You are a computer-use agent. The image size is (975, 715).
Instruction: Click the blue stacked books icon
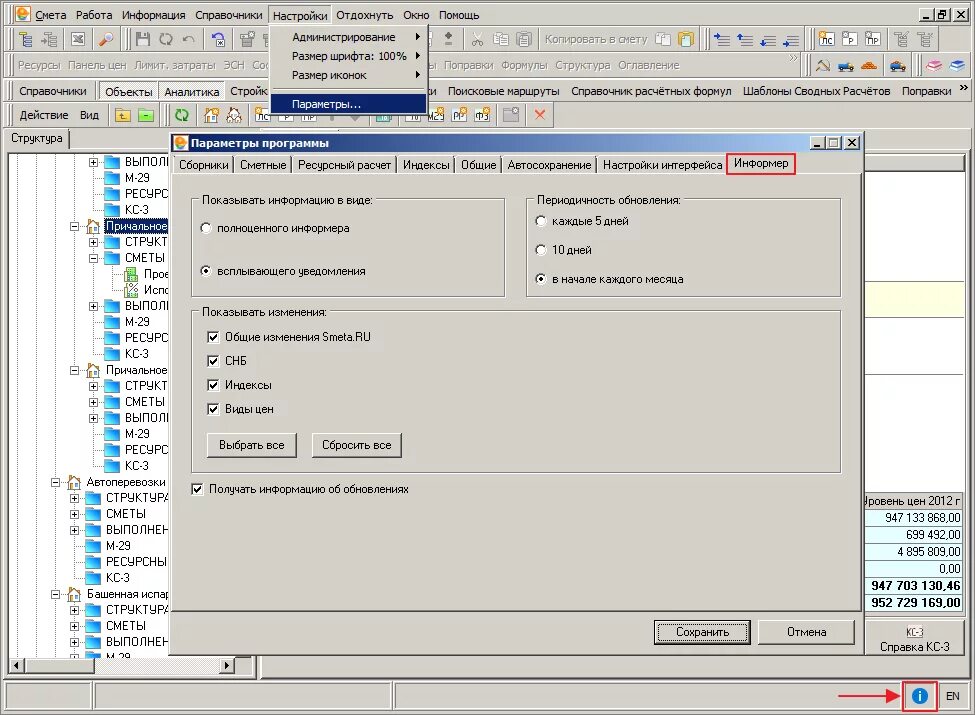(x=957, y=65)
